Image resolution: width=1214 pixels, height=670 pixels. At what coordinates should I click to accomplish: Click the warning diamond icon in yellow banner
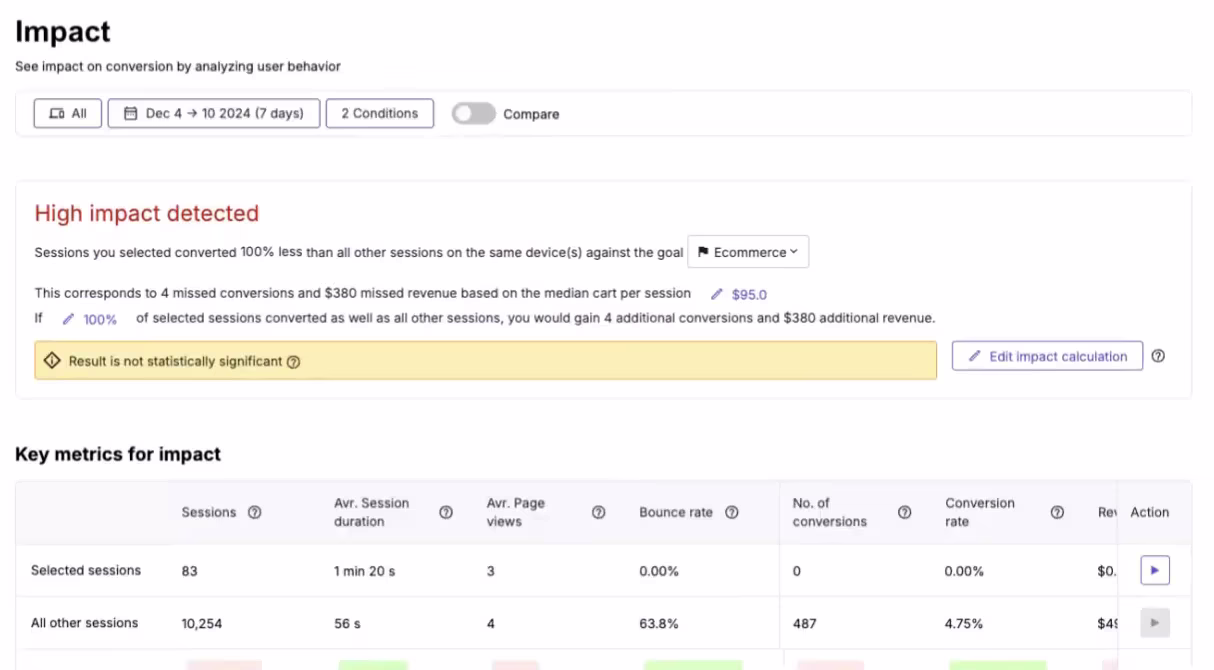coord(53,361)
